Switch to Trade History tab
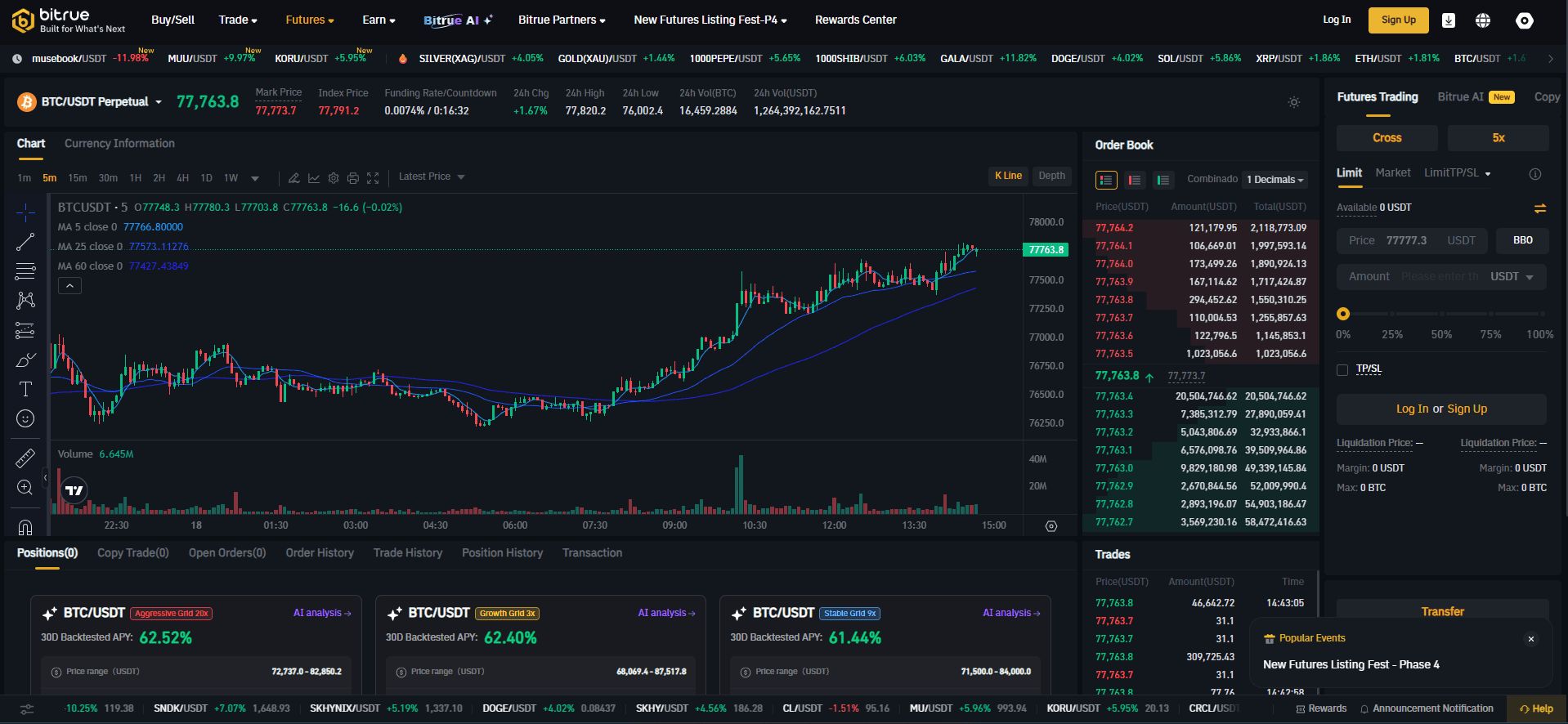This screenshot has width=1568, height=724. [408, 553]
